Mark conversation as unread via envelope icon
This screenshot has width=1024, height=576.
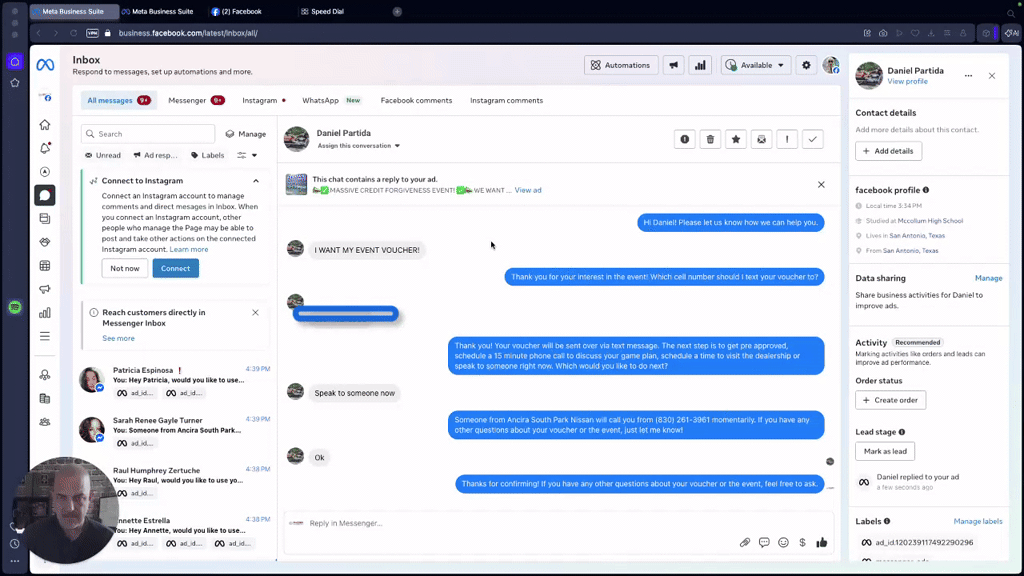pos(761,139)
